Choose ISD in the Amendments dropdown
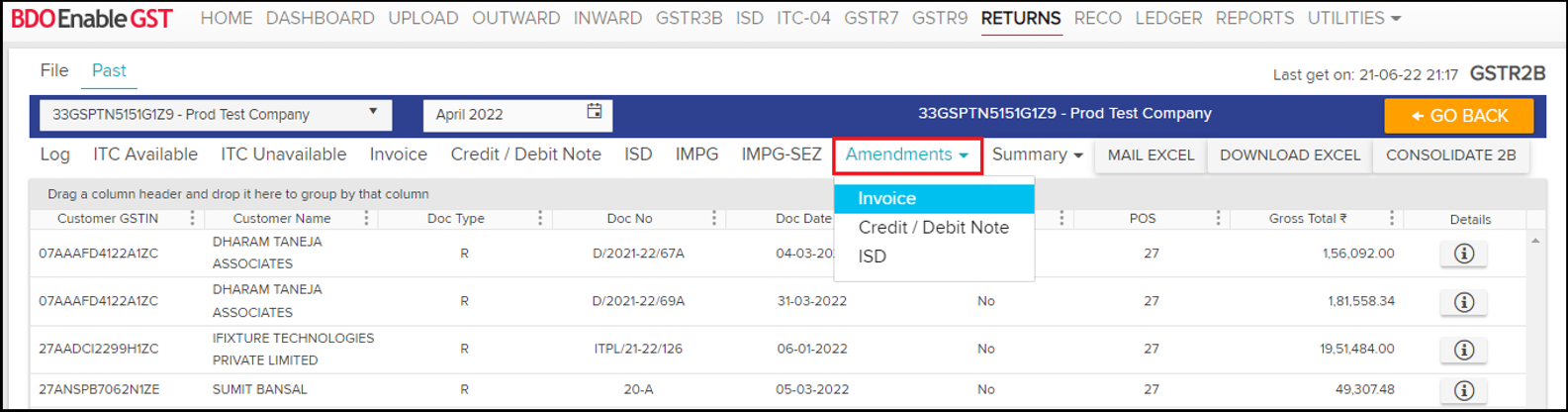This screenshot has width=1568, height=412. [x=872, y=256]
